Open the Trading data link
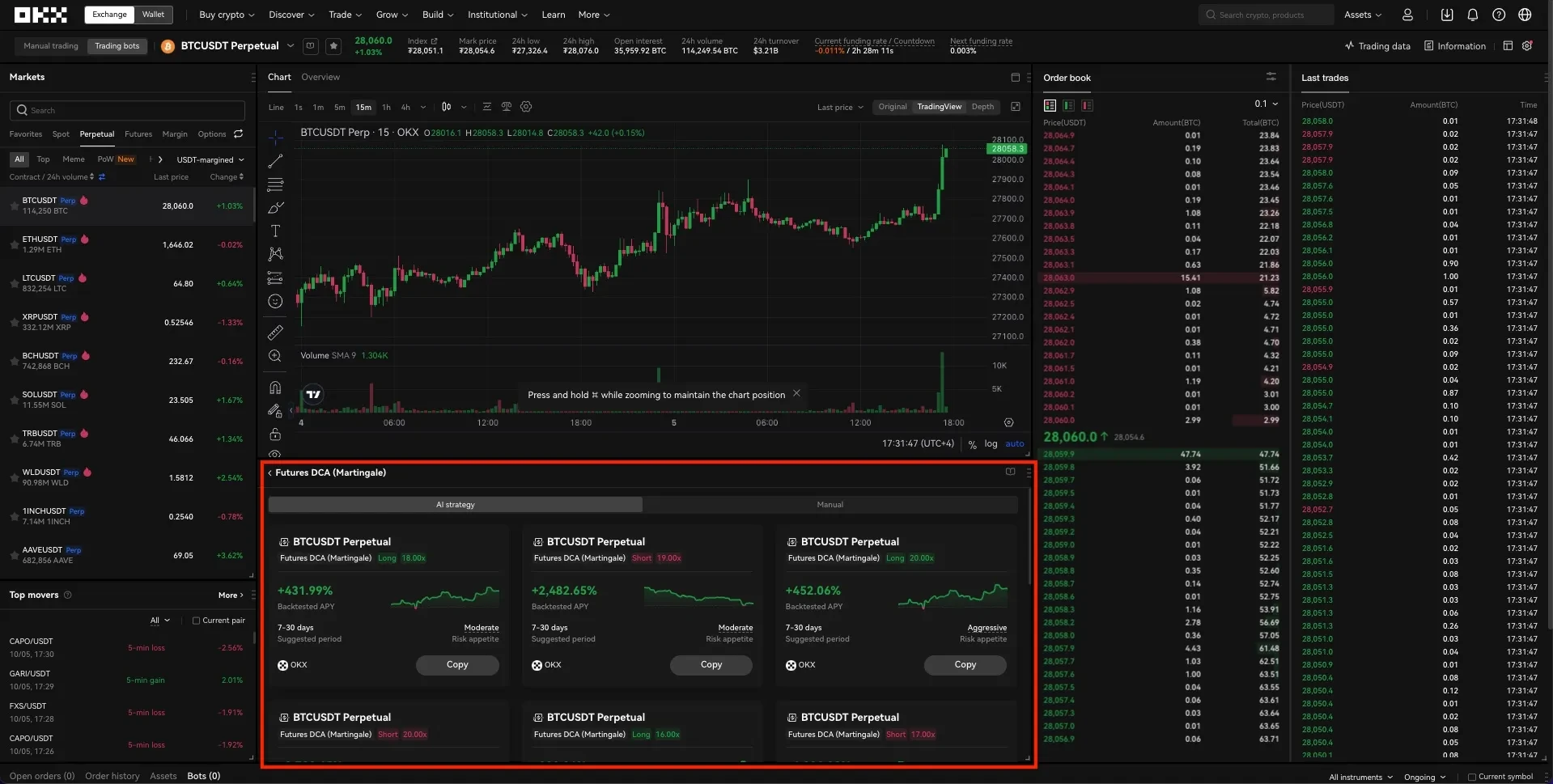Viewport: 1553px width, 784px height. tap(1377, 46)
